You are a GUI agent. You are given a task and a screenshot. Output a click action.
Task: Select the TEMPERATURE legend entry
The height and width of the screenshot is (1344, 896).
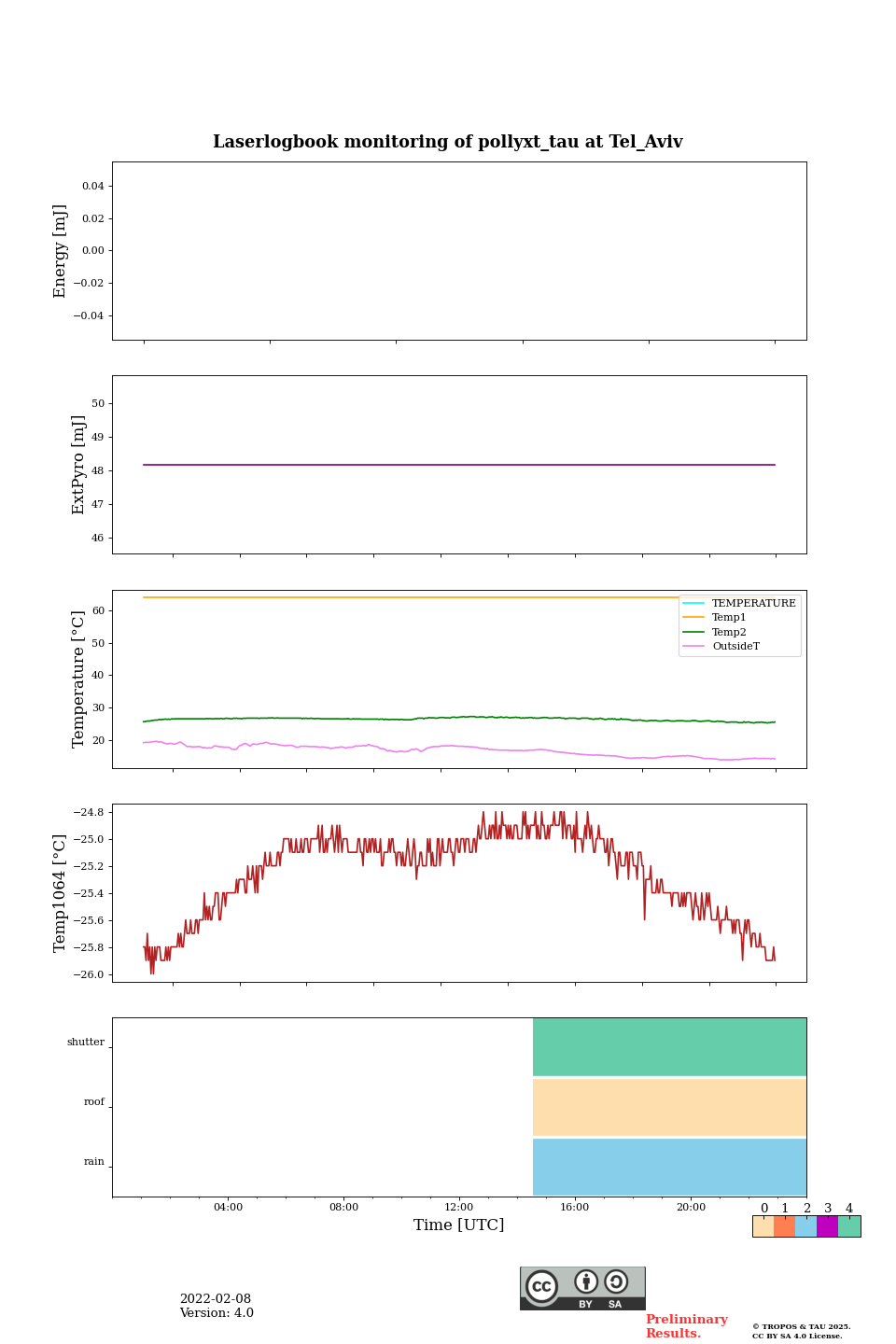coord(739,603)
